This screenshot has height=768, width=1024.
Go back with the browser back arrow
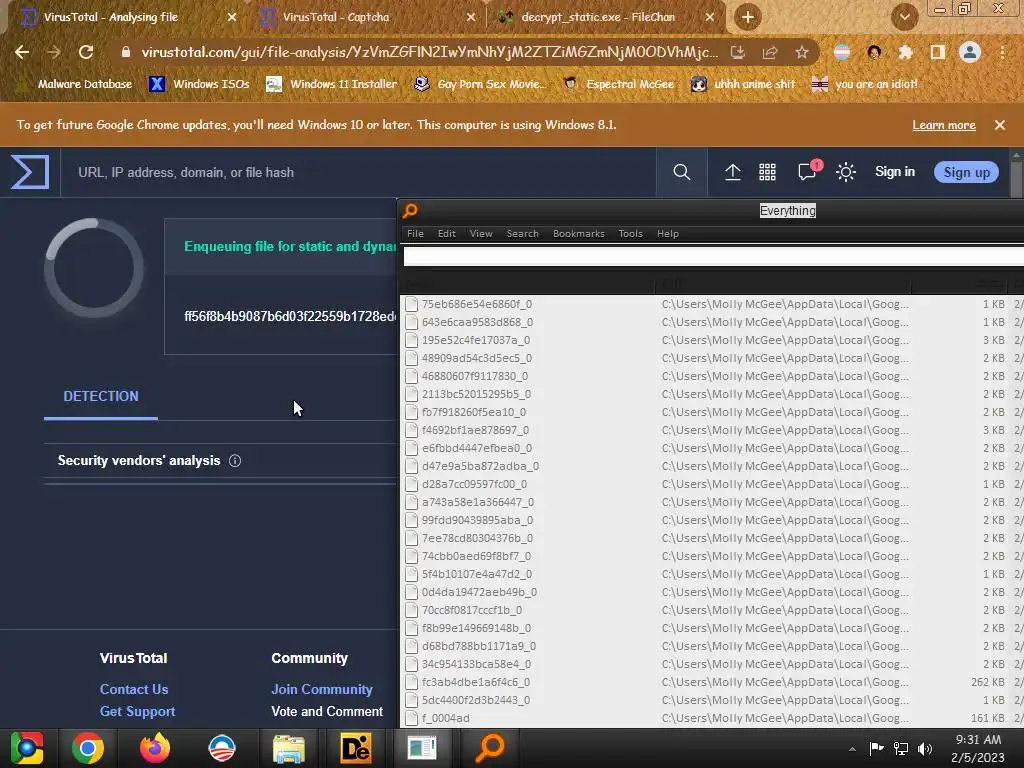pyautogui.click(x=22, y=52)
